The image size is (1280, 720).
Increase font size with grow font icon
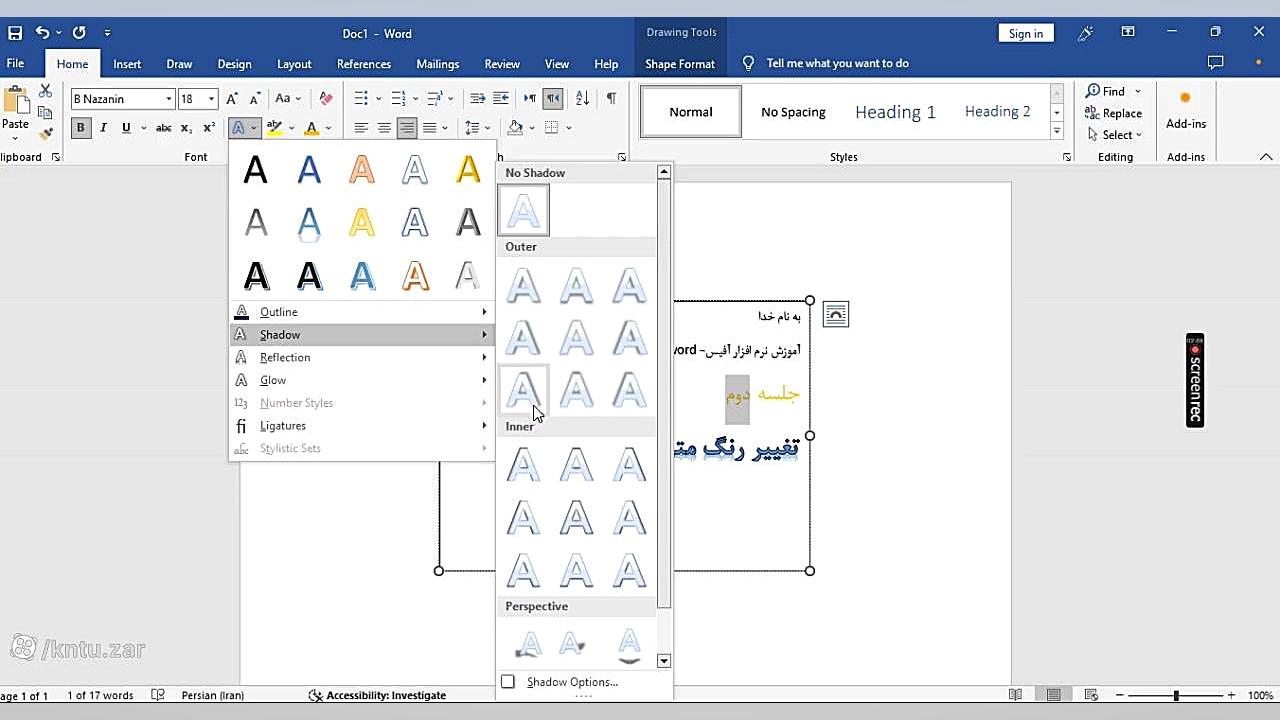[x=232, y=98]
